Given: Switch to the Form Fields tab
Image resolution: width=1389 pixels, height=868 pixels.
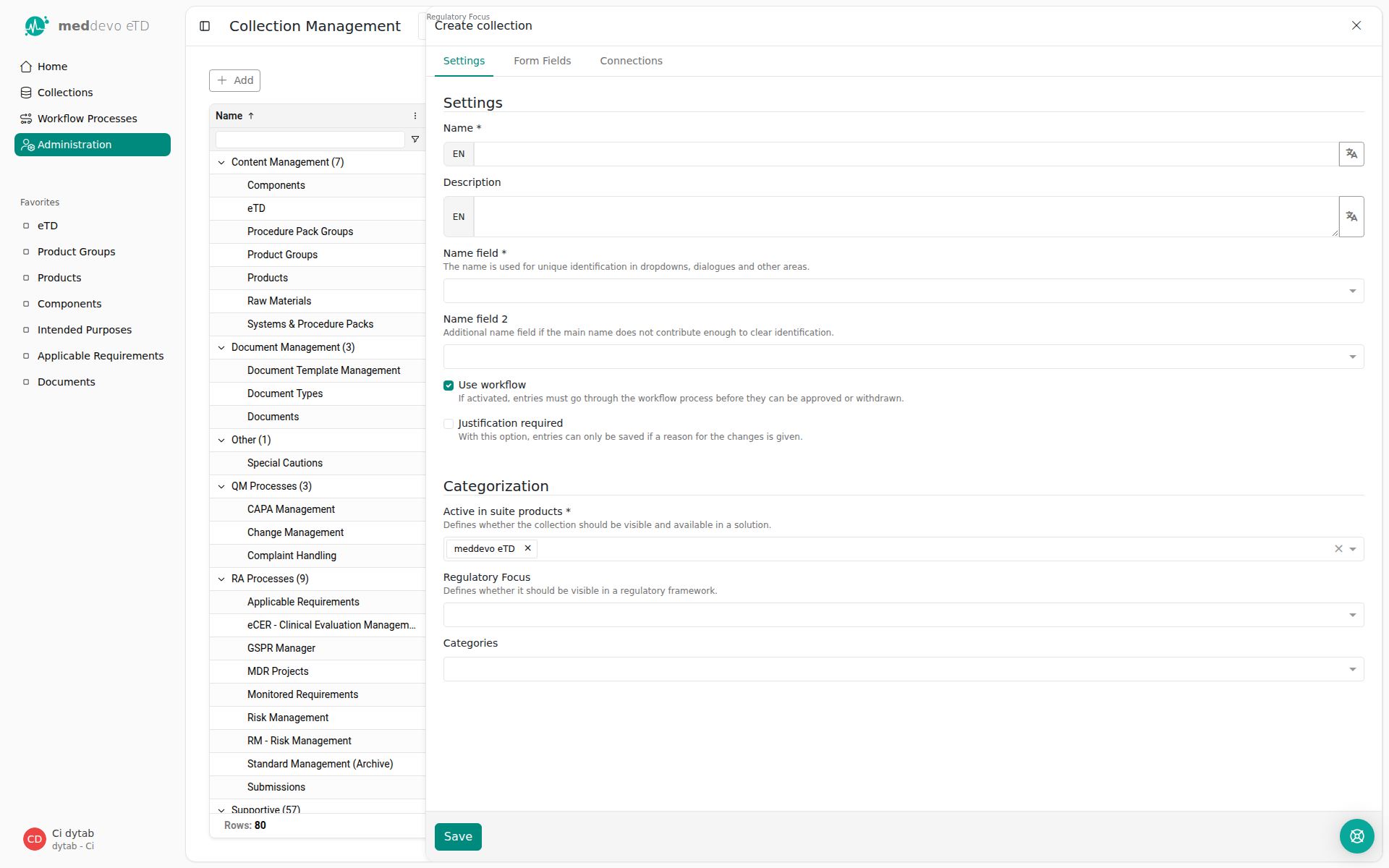Looking at the screenshot, I should 542,61.
